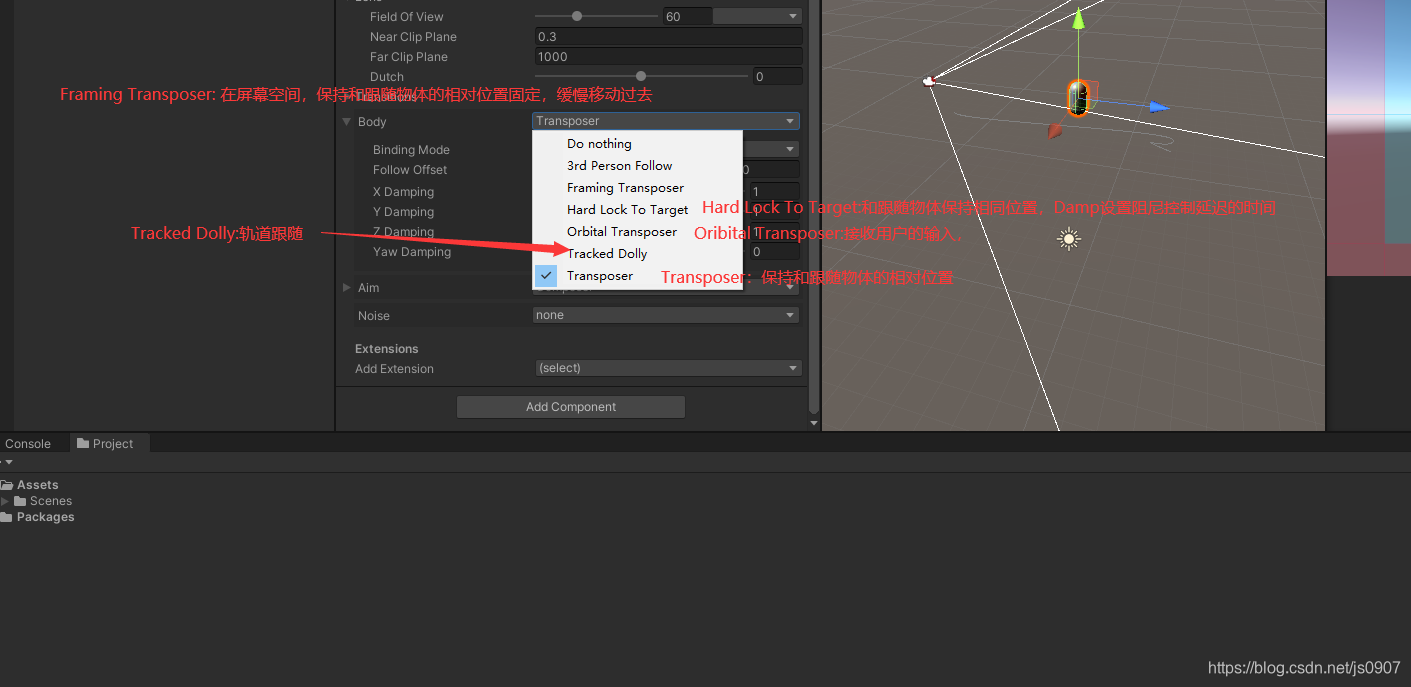Image resolution: width=1411 pixels, height=687 pixels.
Task: Switch to the Console tab
Action: [x=28, y=444]
